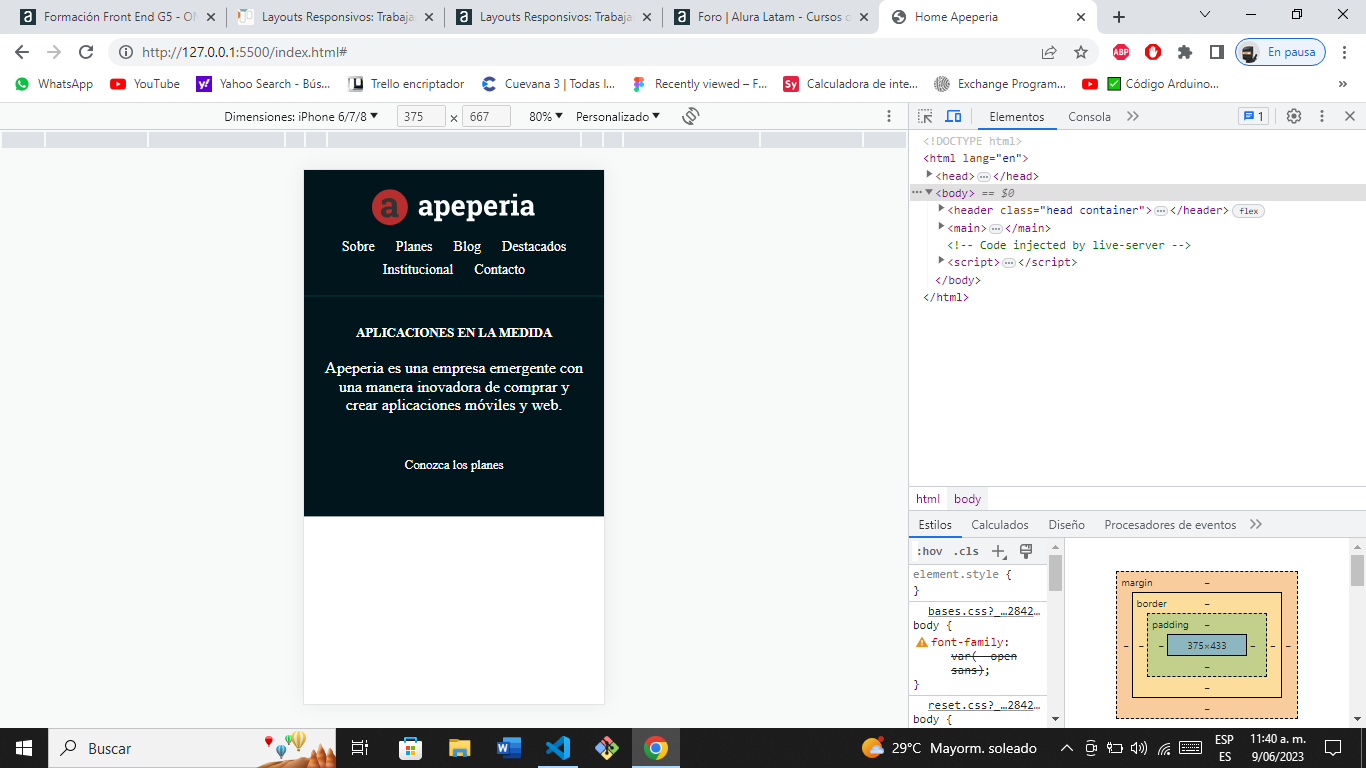1366x768 pixels.
Task: Click the share page icon in address bar
Action: (x=1049, y=52)
